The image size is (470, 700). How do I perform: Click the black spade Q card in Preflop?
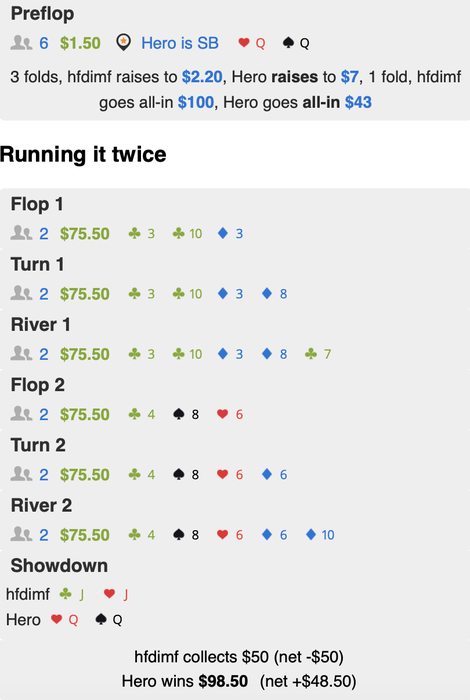point(296,43)
